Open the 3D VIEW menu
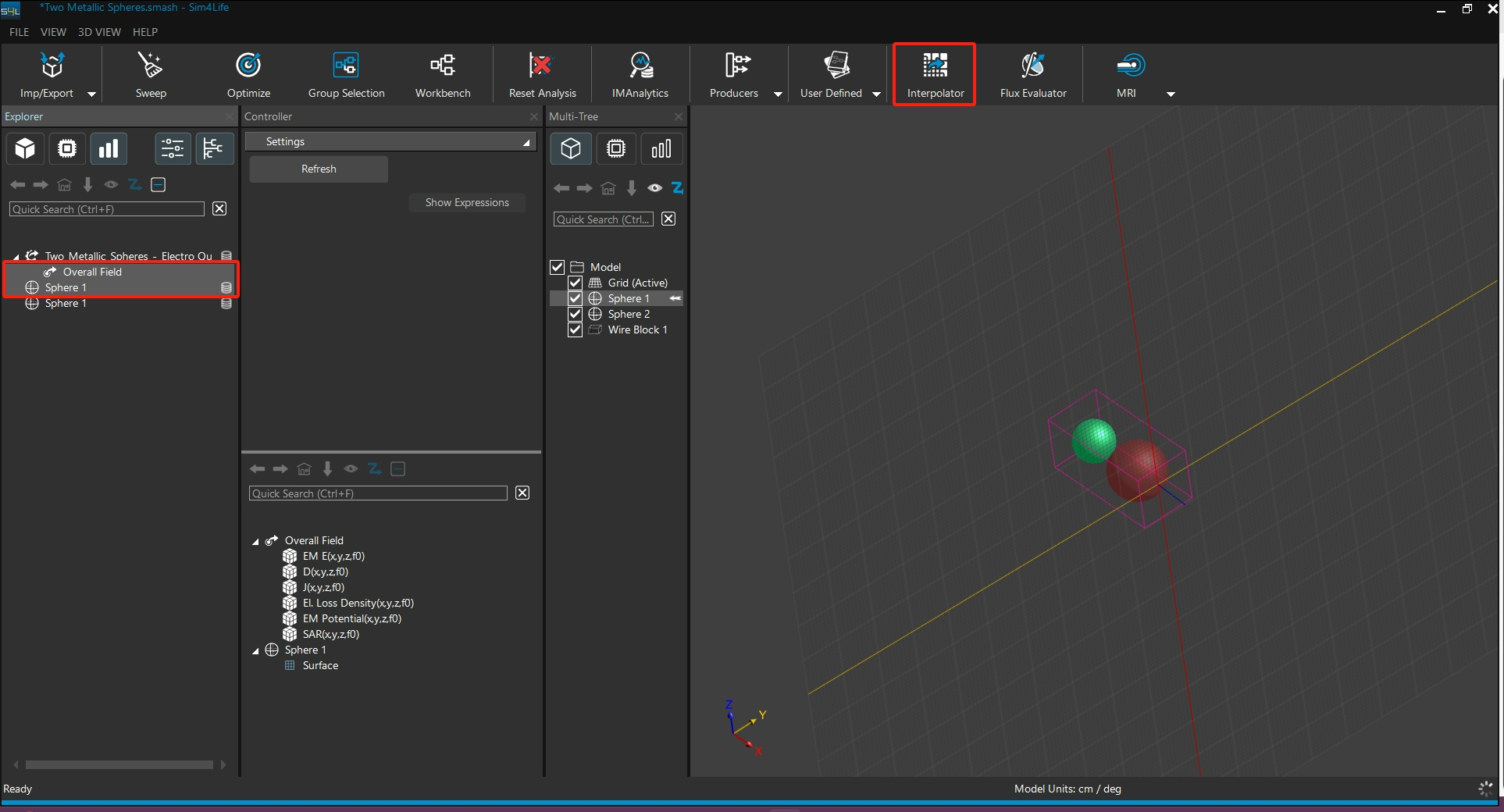 coord(99,32)
